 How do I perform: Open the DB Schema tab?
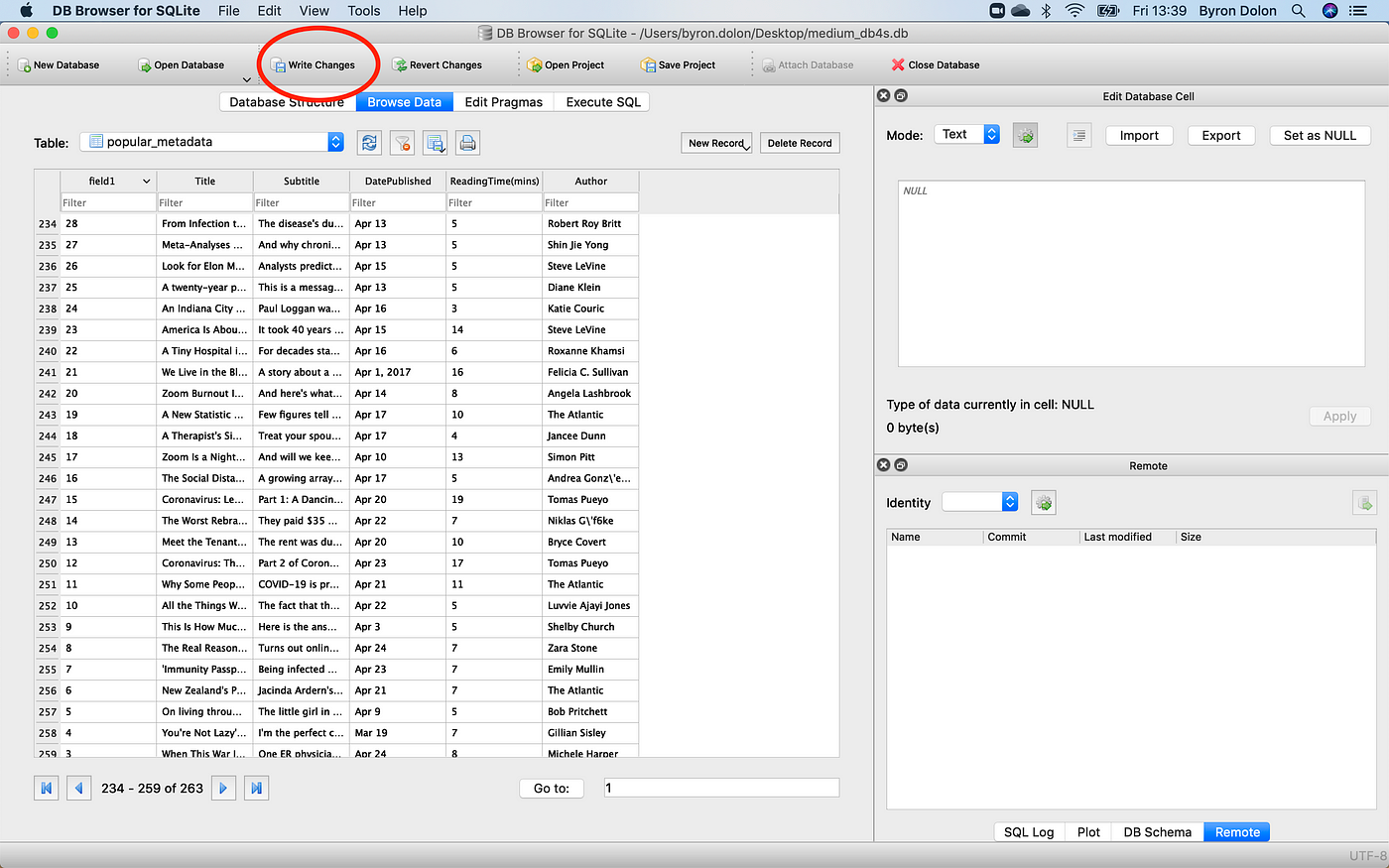(1157, 832)
